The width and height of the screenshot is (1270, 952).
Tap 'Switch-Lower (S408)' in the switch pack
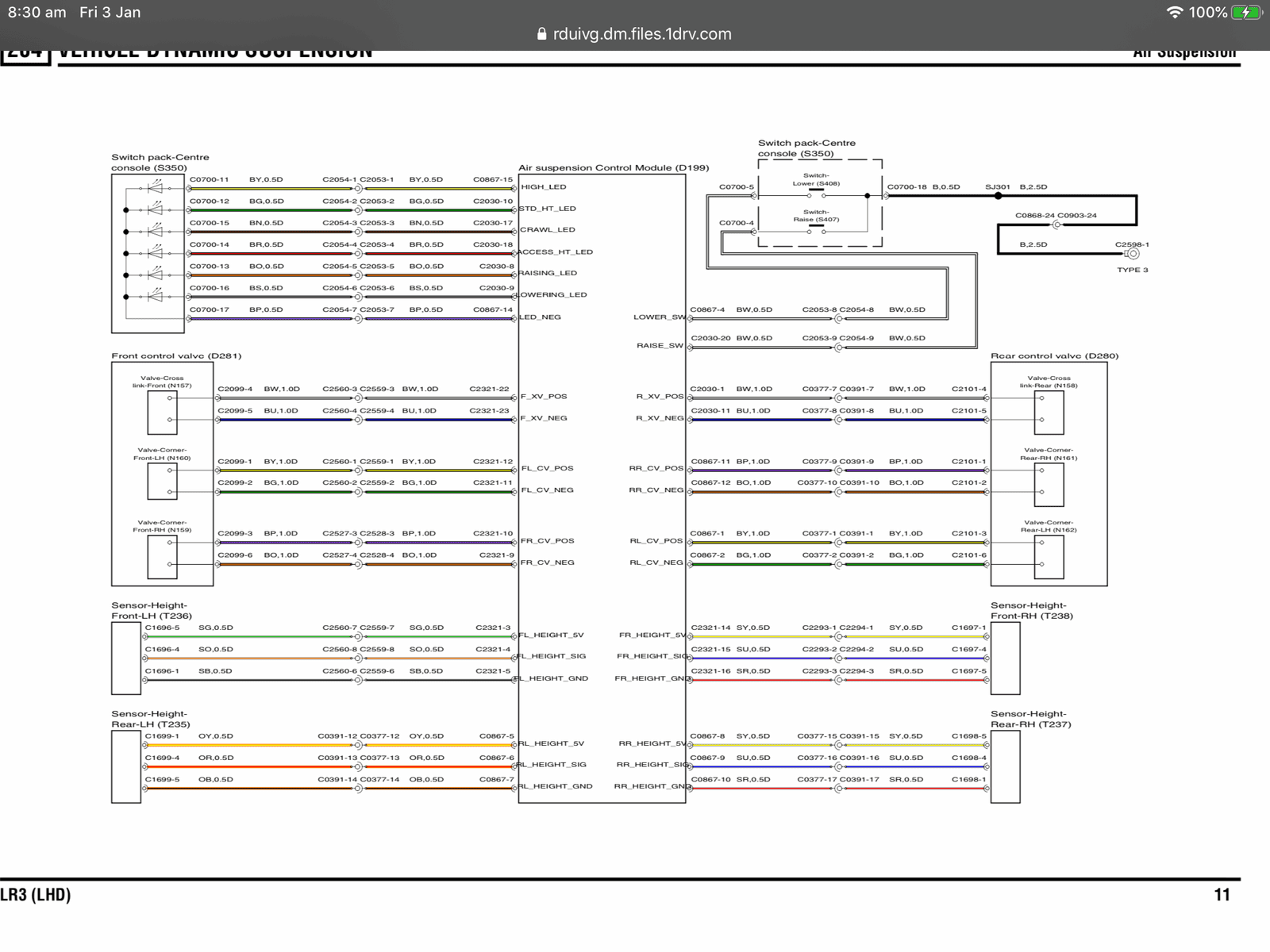(816, 179)
